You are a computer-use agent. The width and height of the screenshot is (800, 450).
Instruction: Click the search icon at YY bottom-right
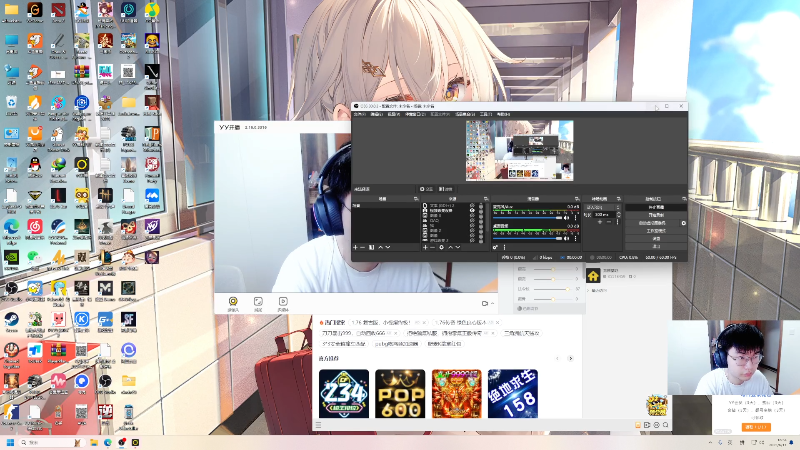[x=666, y=424]
